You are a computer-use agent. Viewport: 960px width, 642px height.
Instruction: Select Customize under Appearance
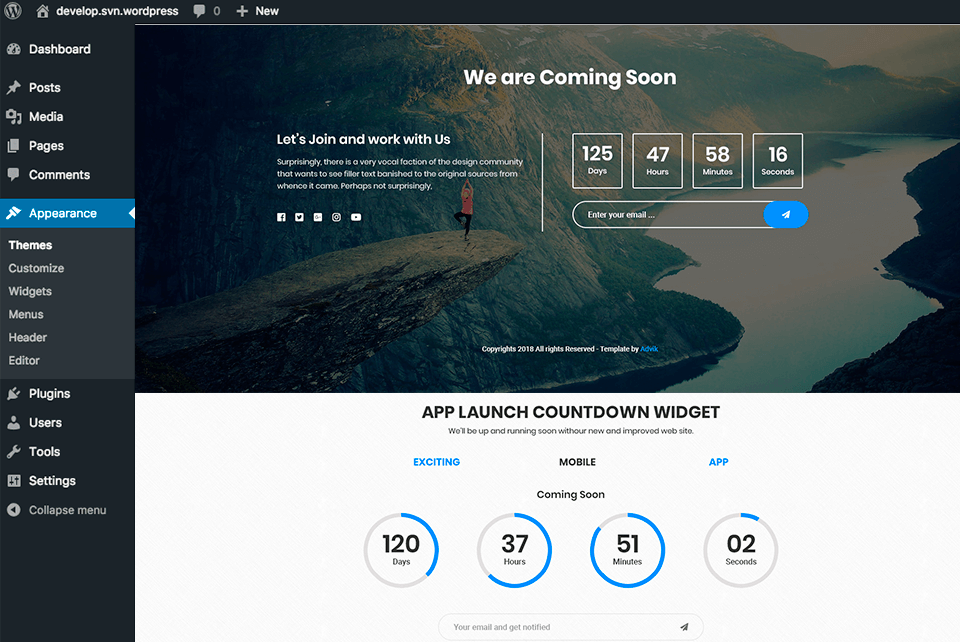point(36,268)
